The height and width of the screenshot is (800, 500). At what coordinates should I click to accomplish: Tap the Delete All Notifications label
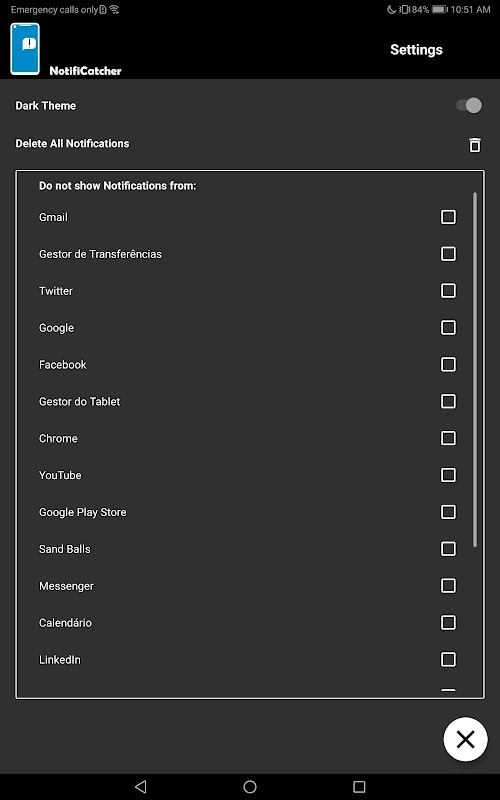pos(72,143)
